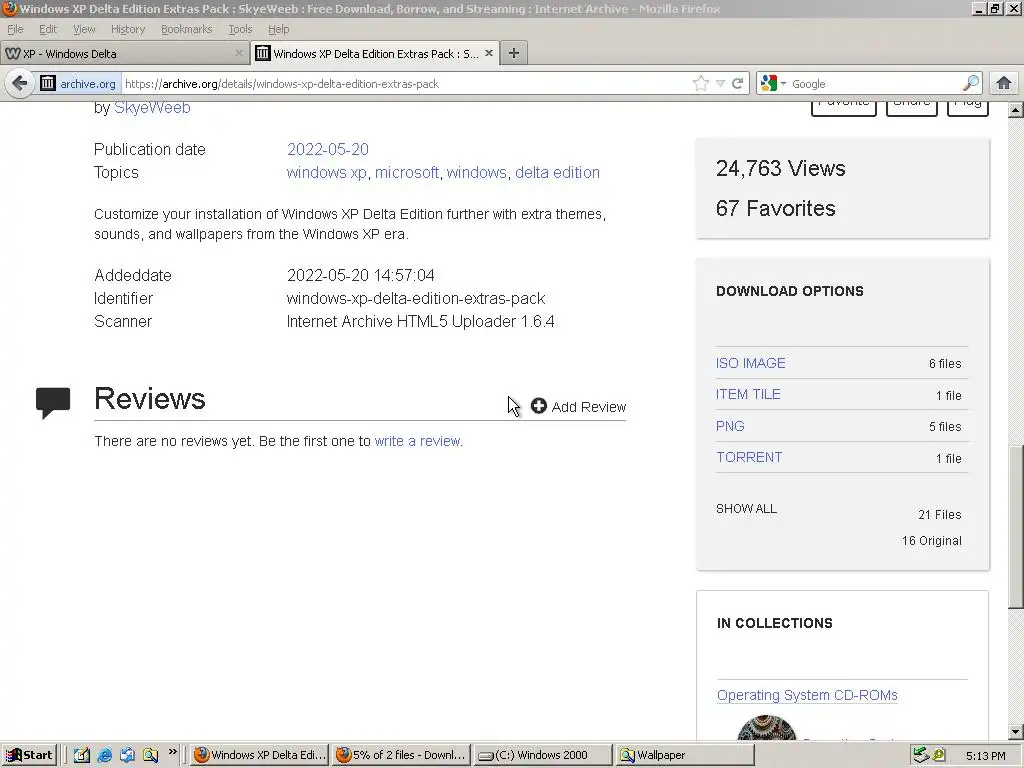The image size is (1024, 768).
Task: Click the system tray clock 5:13 PM
Action: [x=985, y=756]
